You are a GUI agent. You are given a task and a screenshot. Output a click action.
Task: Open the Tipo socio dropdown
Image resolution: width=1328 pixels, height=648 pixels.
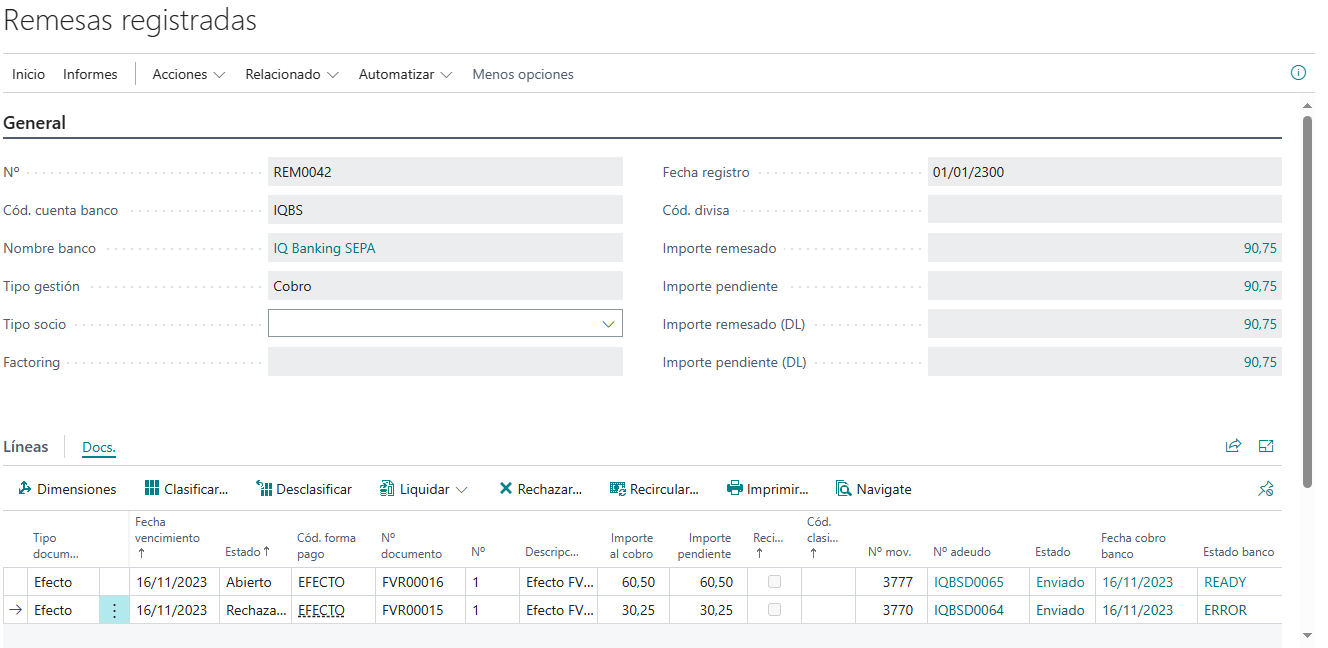click(608, 324)
